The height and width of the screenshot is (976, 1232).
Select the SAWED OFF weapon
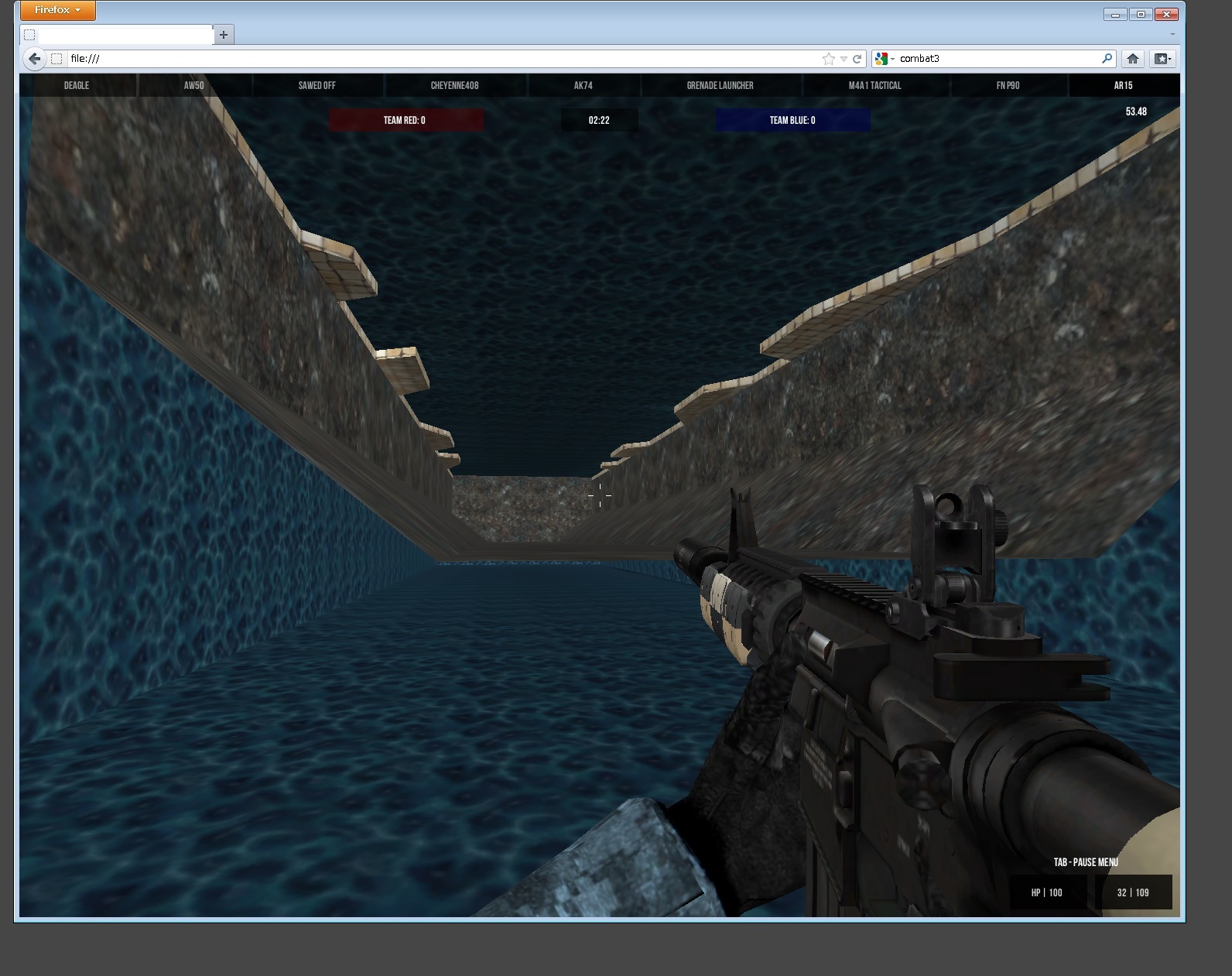pyautogui.click(x=317, y=85)
